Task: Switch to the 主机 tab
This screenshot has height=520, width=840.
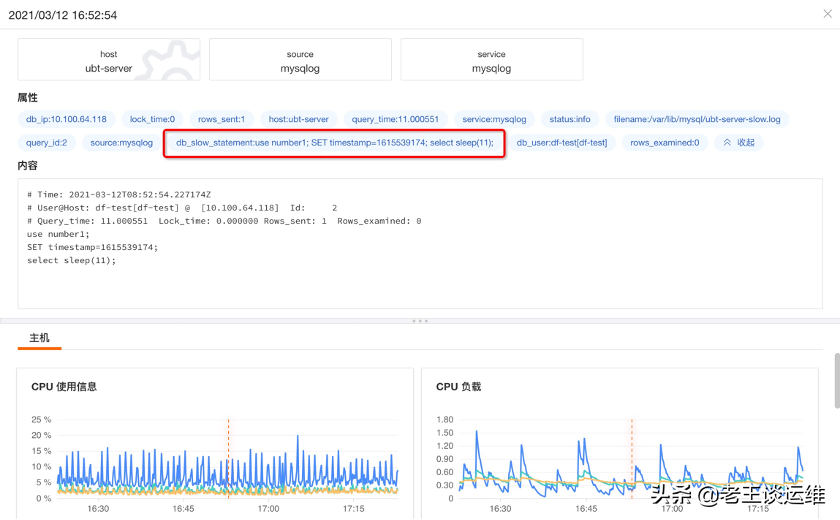Action: click(39, 338)
